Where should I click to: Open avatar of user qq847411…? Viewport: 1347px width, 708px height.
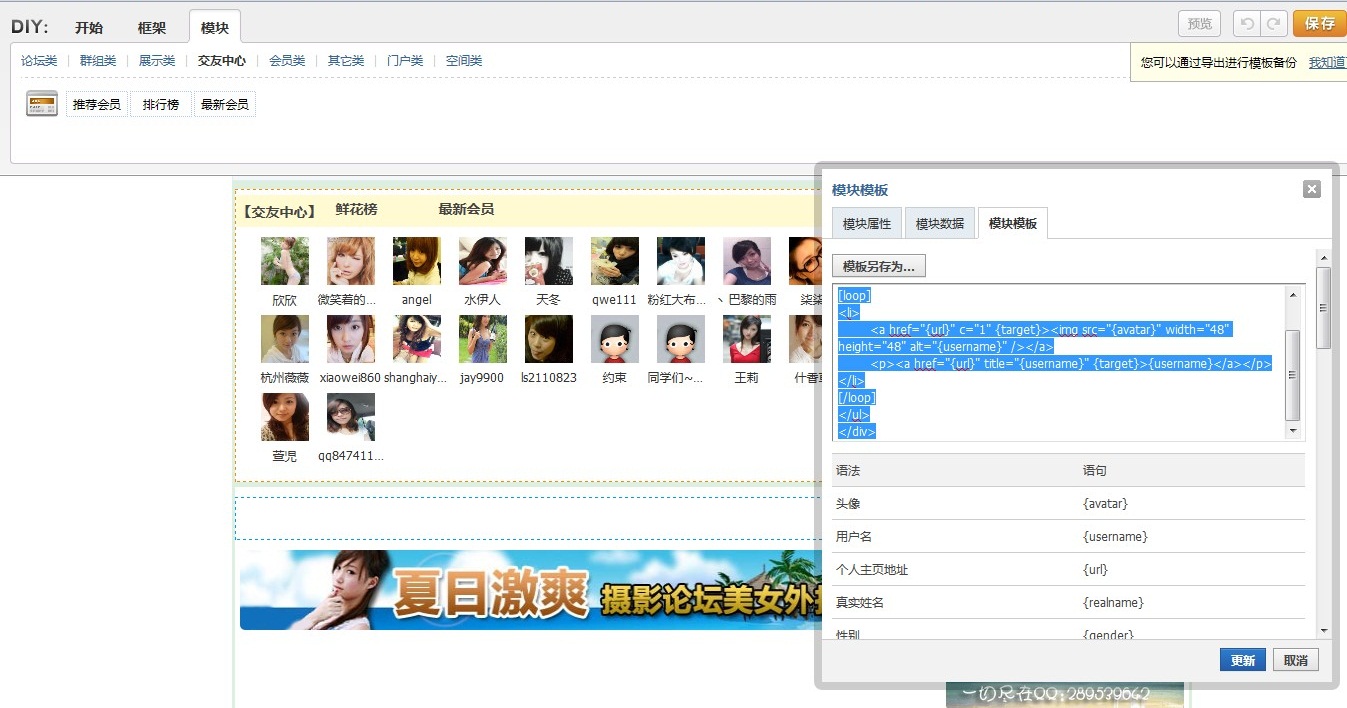click(x=351, y=417)
